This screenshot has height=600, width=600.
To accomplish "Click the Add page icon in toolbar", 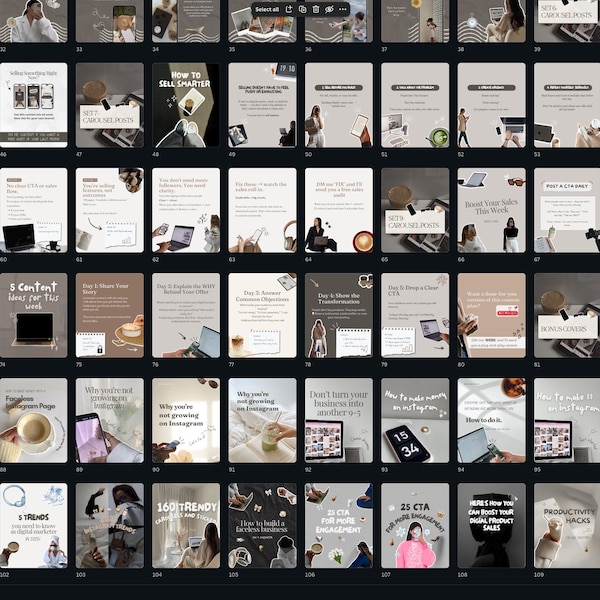I will pyautogui.click(x=289, y=9).
